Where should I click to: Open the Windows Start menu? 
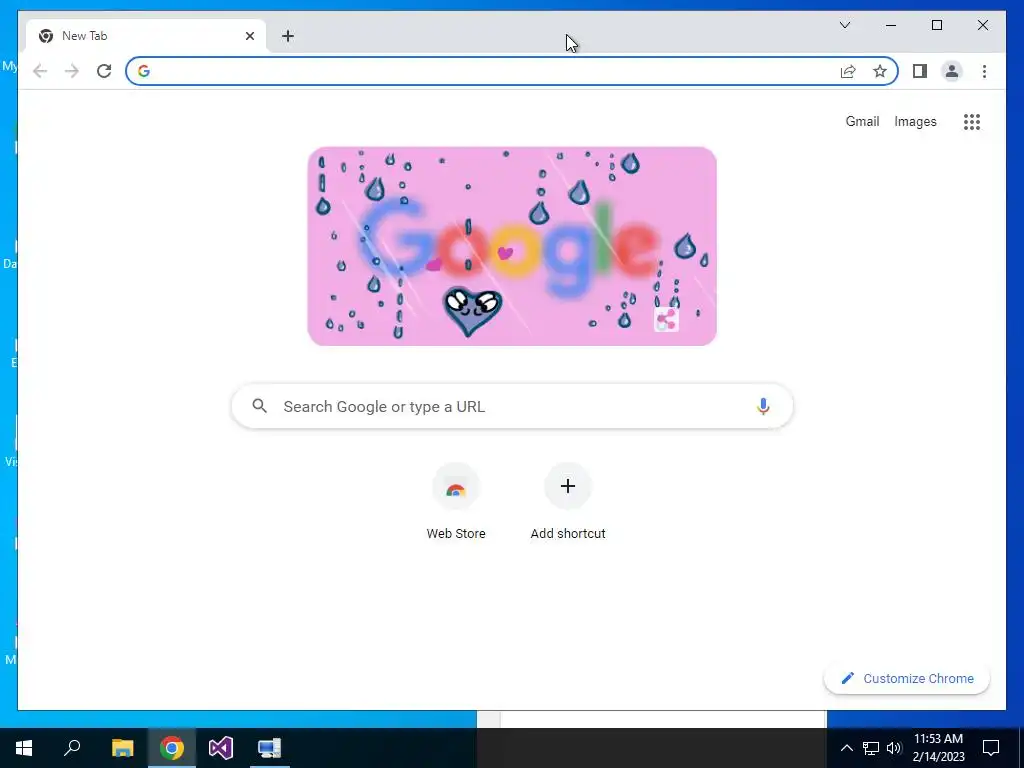[24, 748]
